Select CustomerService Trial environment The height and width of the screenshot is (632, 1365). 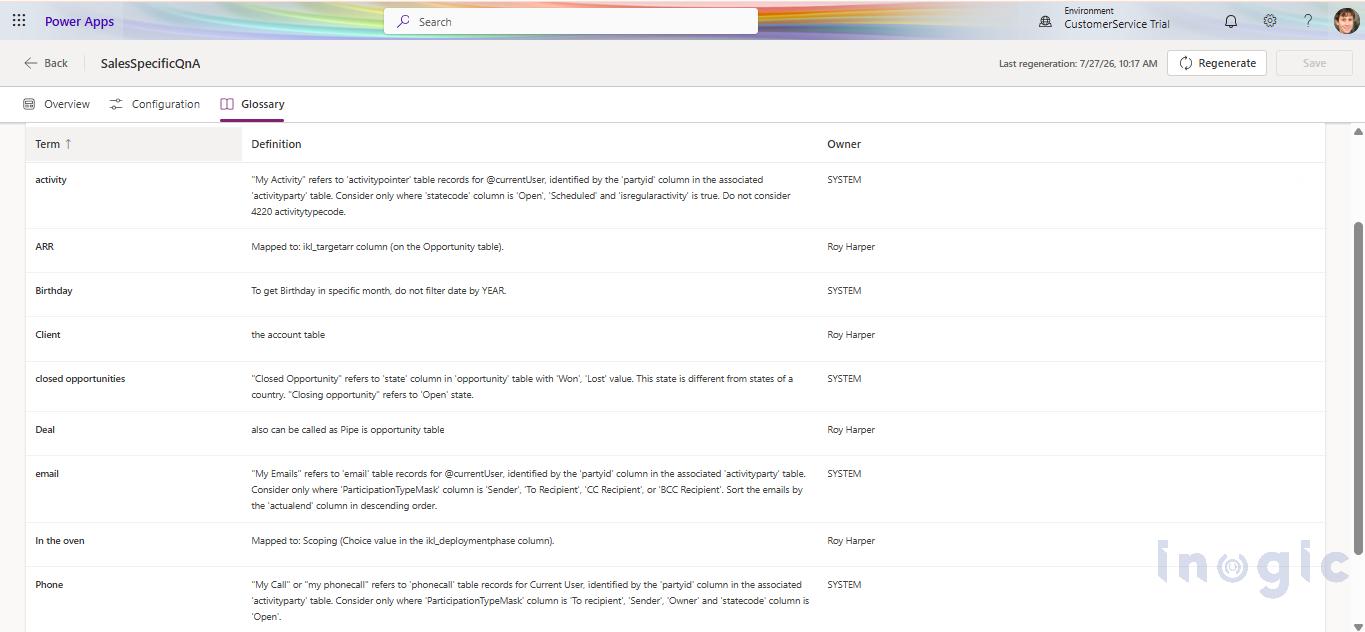[x=1116, y=24]
